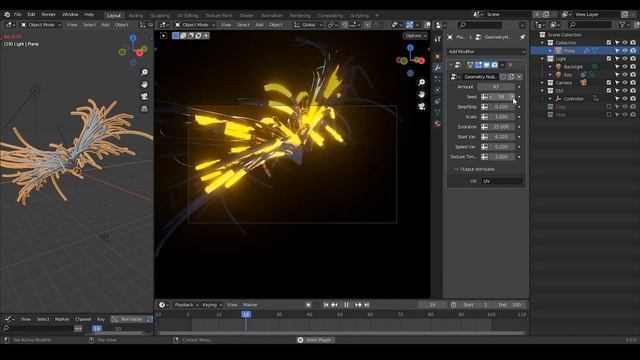Uncheck the Ctrl collection checkbox
The image size is (640, 360).
(x=609, y=91)
